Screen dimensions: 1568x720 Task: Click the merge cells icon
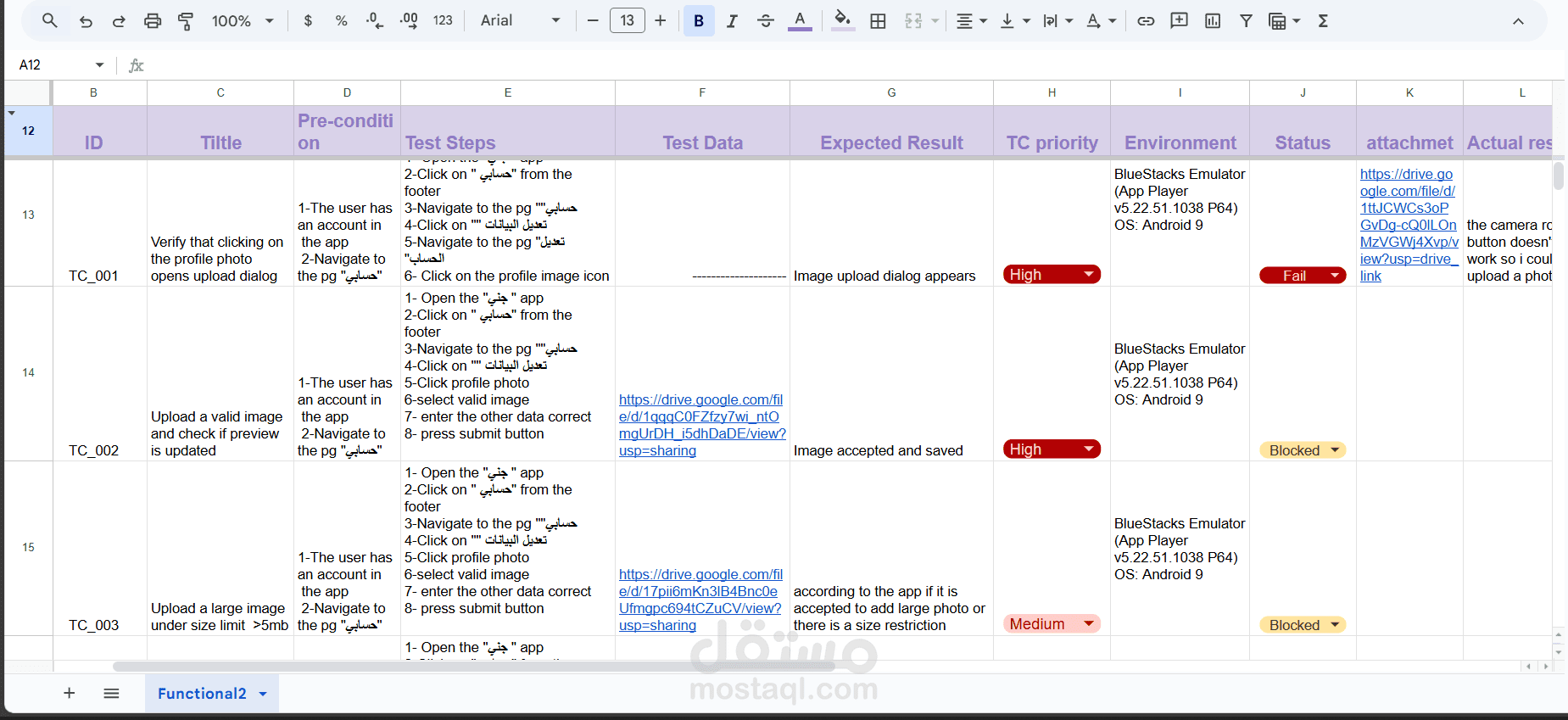(x=913, y=21)
